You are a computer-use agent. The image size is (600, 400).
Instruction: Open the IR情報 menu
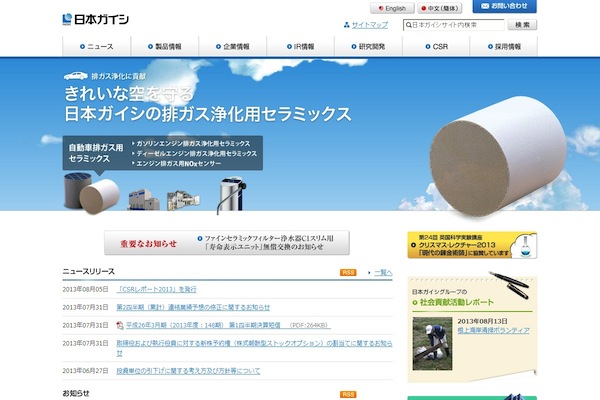click(x=300, y=46)
